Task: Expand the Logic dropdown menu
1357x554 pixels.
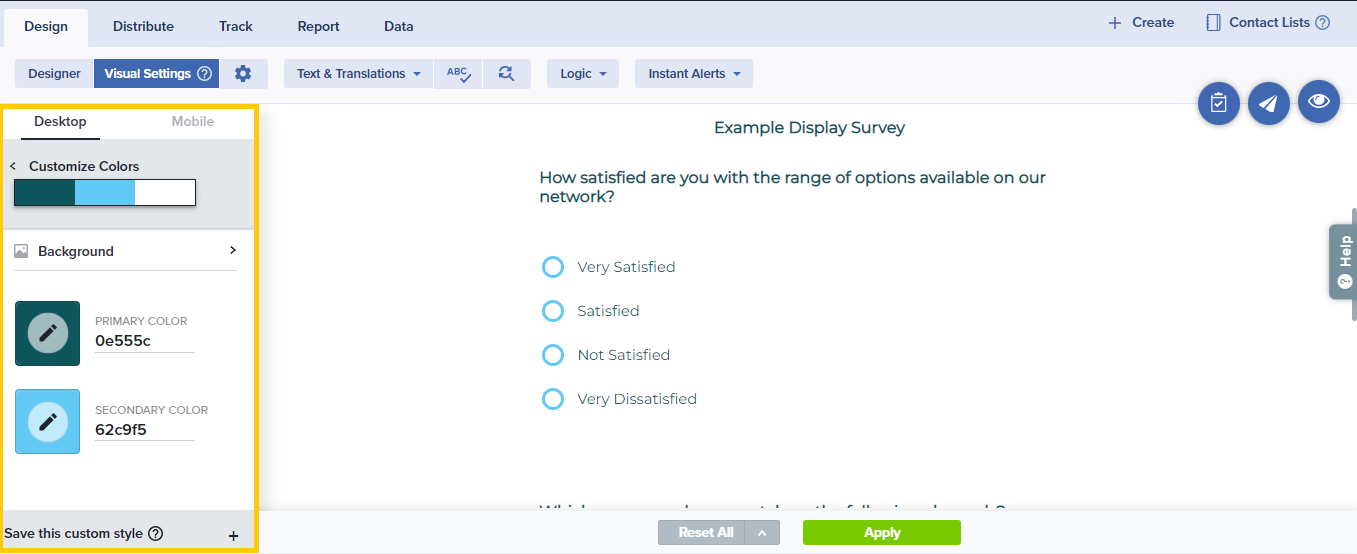Action: [583, 73]
